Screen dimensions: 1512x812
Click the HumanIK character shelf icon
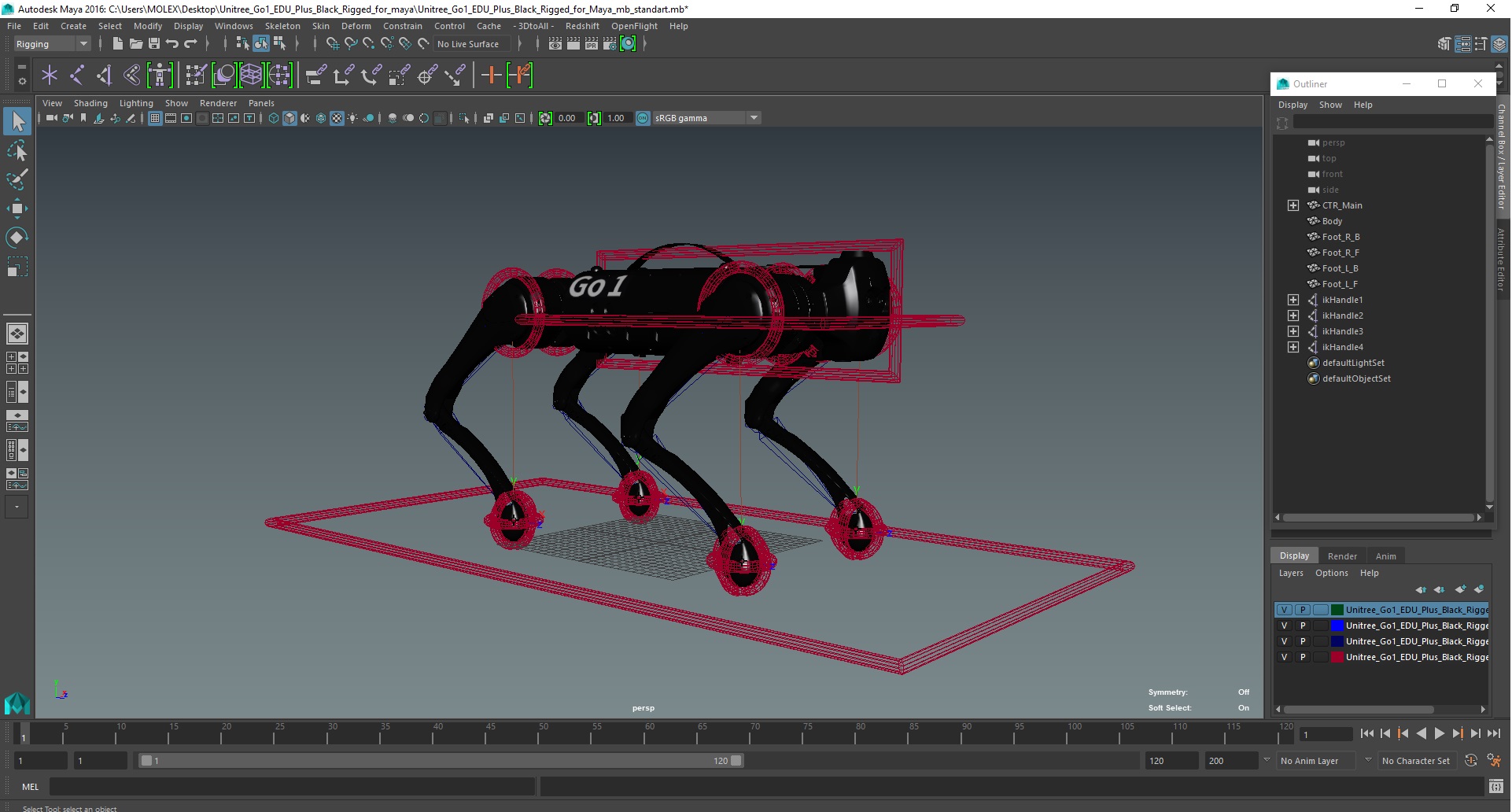160,76
